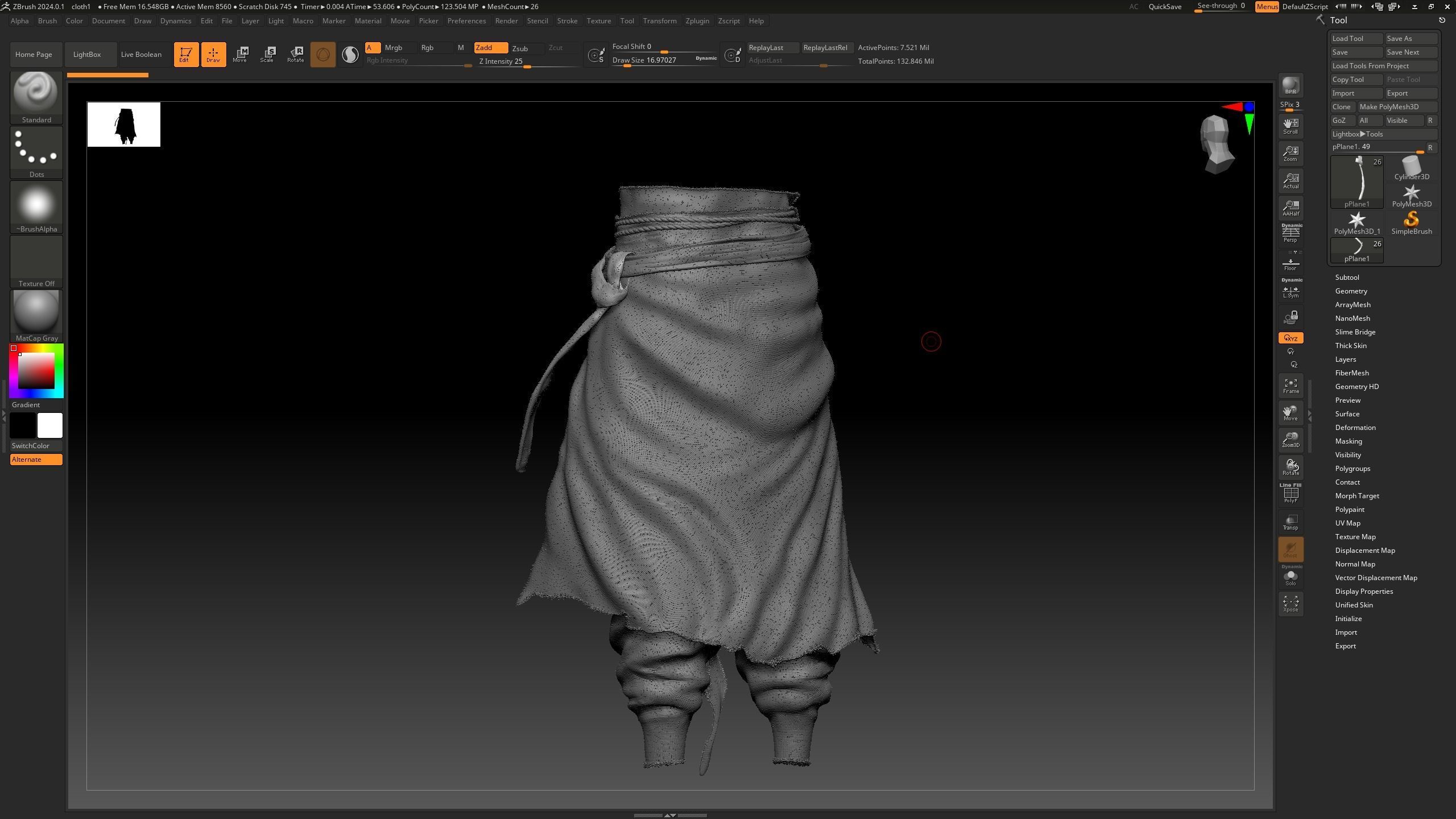Select the SimpleBrush tool
This screenshot has width=1456, height=819.
coord(1412,223)
